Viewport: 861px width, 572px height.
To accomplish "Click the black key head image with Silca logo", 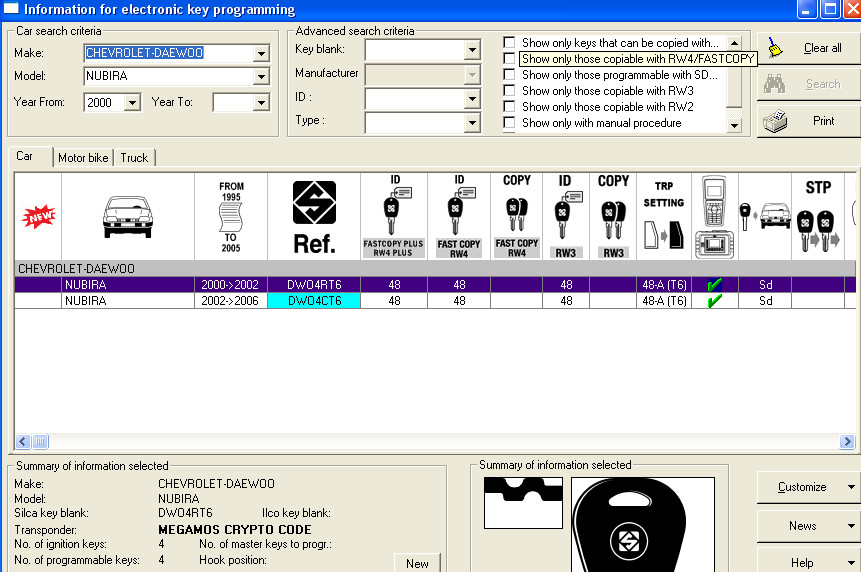I will [x=642, y=525].
